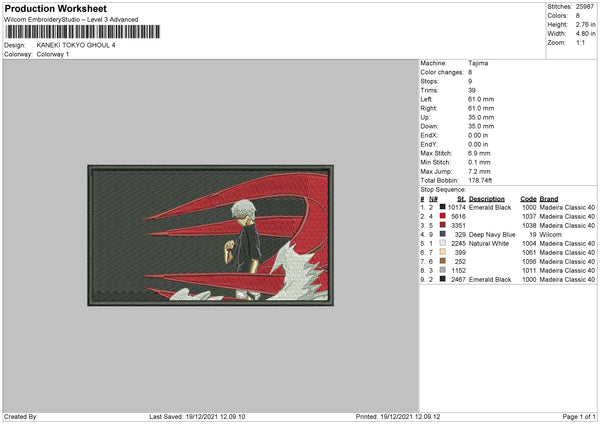Click the gray swatch for code 1011
Screen dimensions: 600x424
(442, 270)
